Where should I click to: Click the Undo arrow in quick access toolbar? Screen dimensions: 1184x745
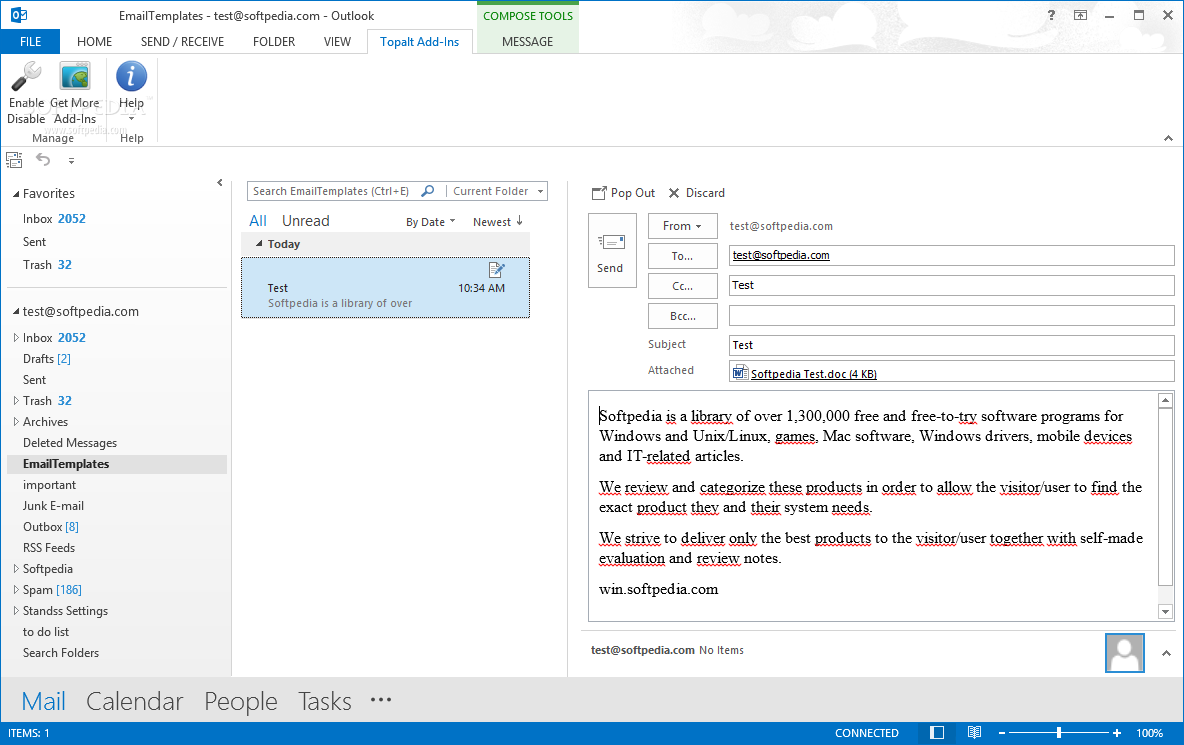(x=43, y=160)
